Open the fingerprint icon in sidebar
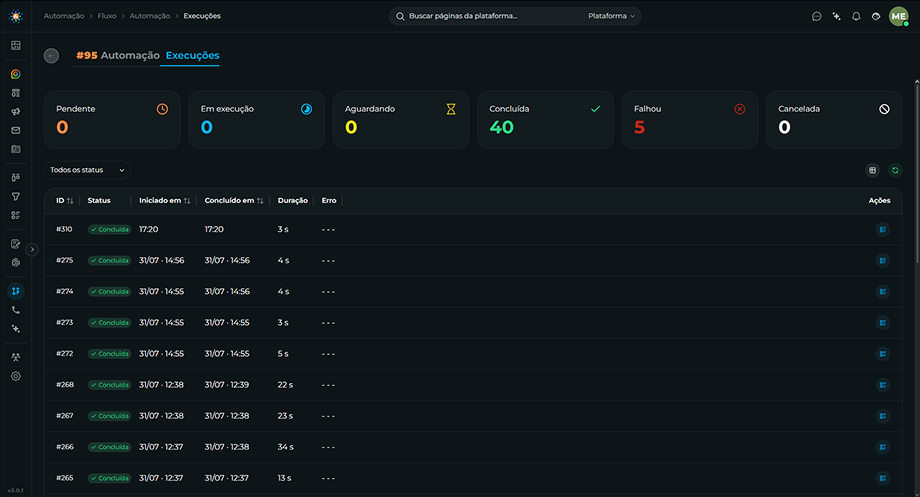 tap(16, 262)
